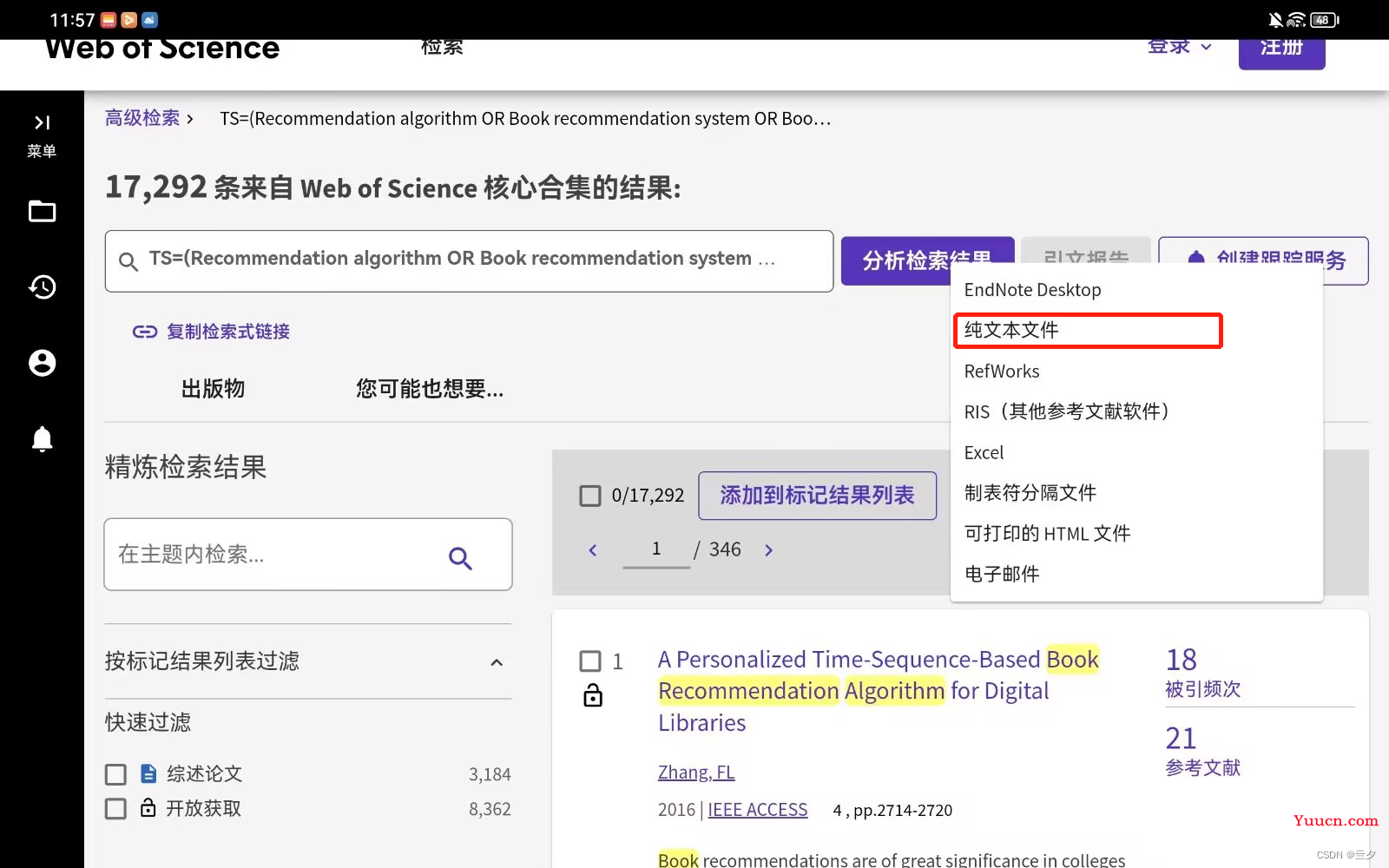Viewport: 1389px width, 868px height.
Task: Click 创建跟踪服务 button
Action: pyautogui.click(x=1263, y=260)
